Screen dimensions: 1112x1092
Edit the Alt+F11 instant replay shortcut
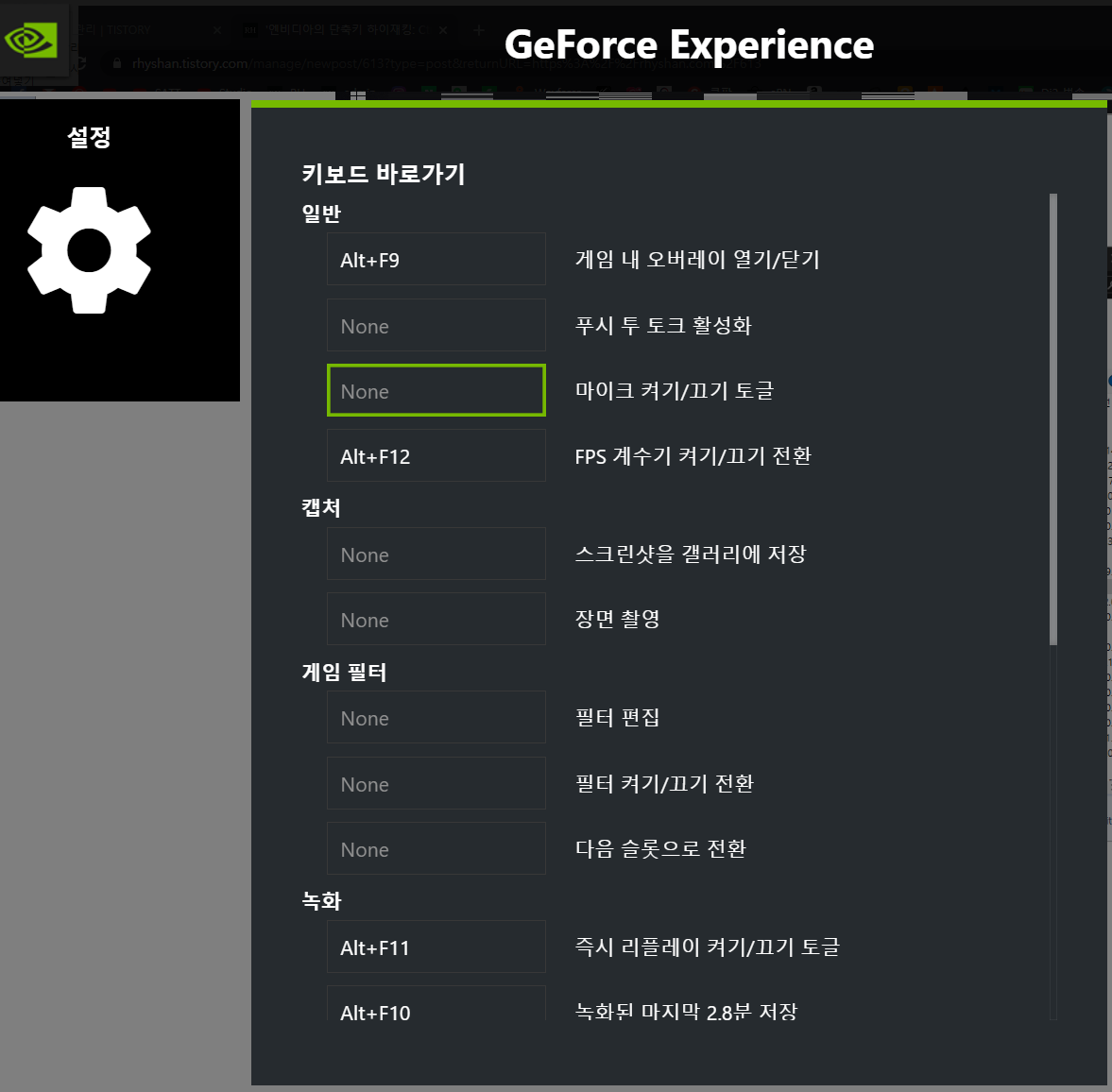(x=436, y=947)
